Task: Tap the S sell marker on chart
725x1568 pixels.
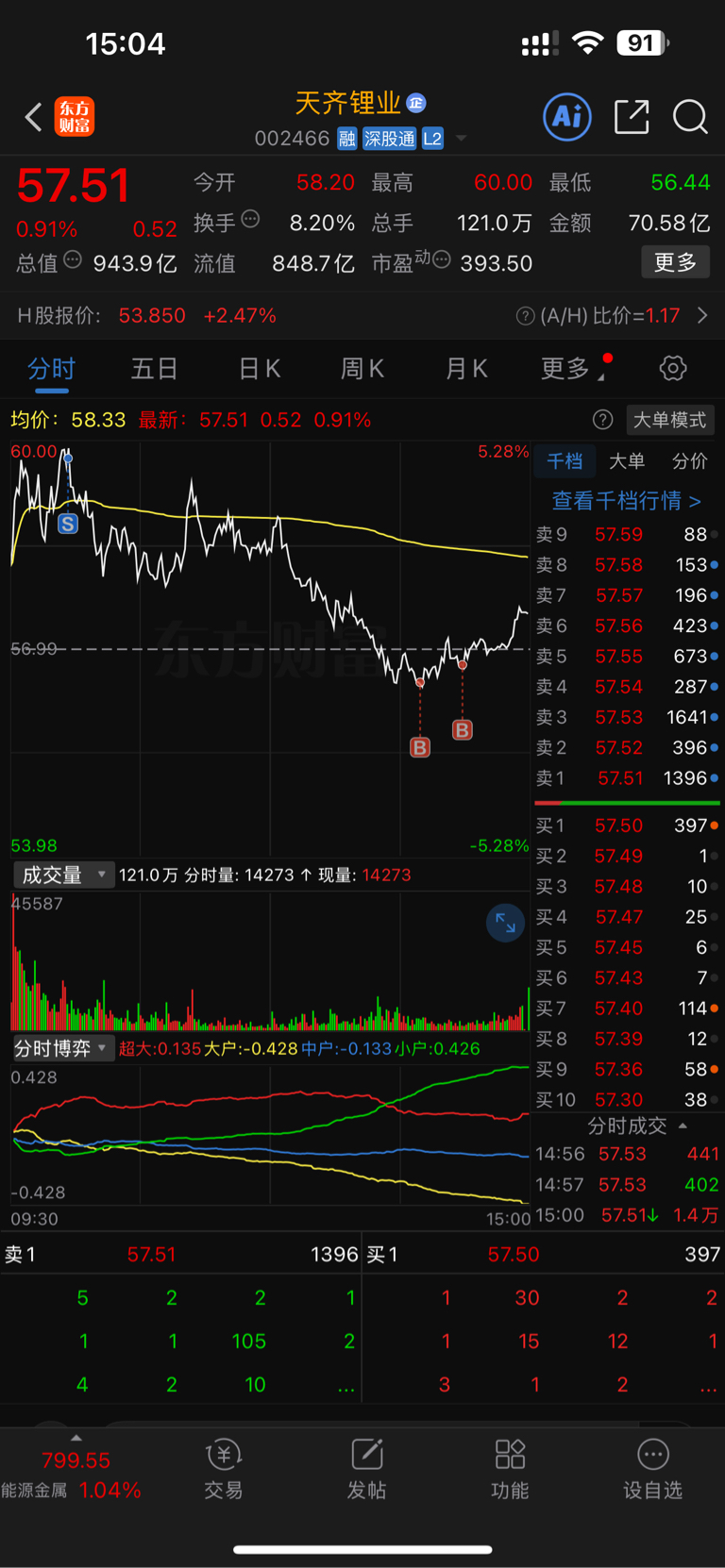Action: pos(68,524)
